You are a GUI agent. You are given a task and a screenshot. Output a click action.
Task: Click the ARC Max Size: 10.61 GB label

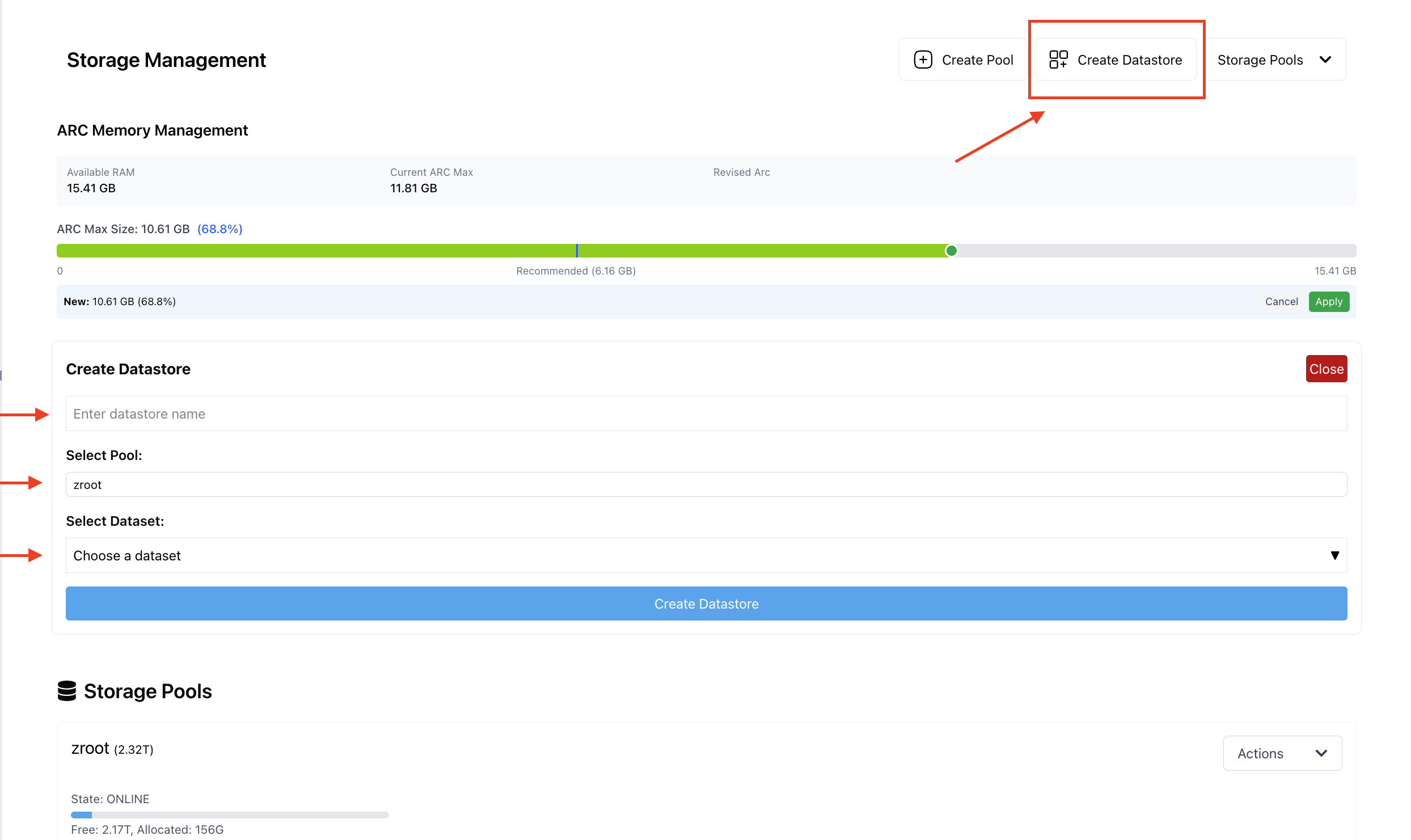tap(123, 229)
